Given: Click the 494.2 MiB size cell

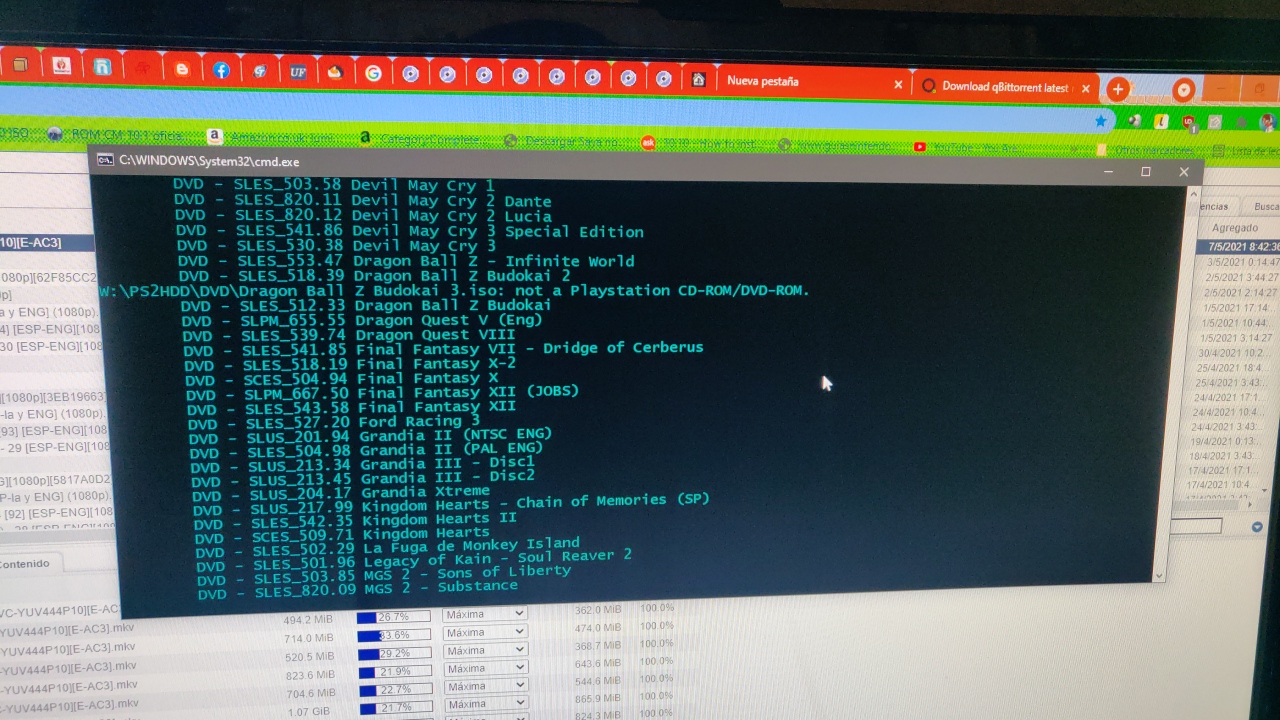Looking at the screenshot, I should (x=308, y=619).
